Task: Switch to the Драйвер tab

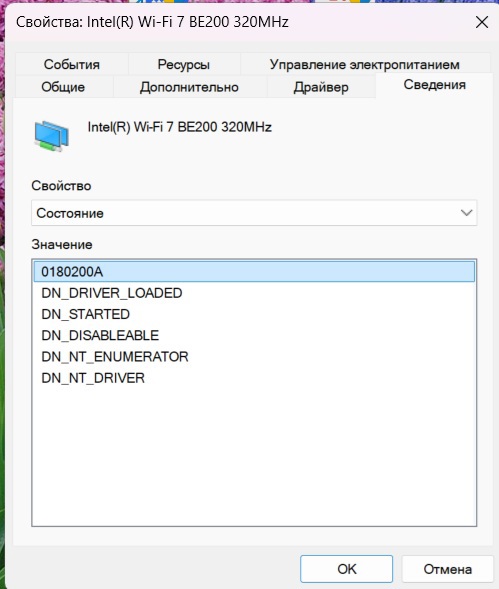Action: pyautogui.click(x=321, y=87)
